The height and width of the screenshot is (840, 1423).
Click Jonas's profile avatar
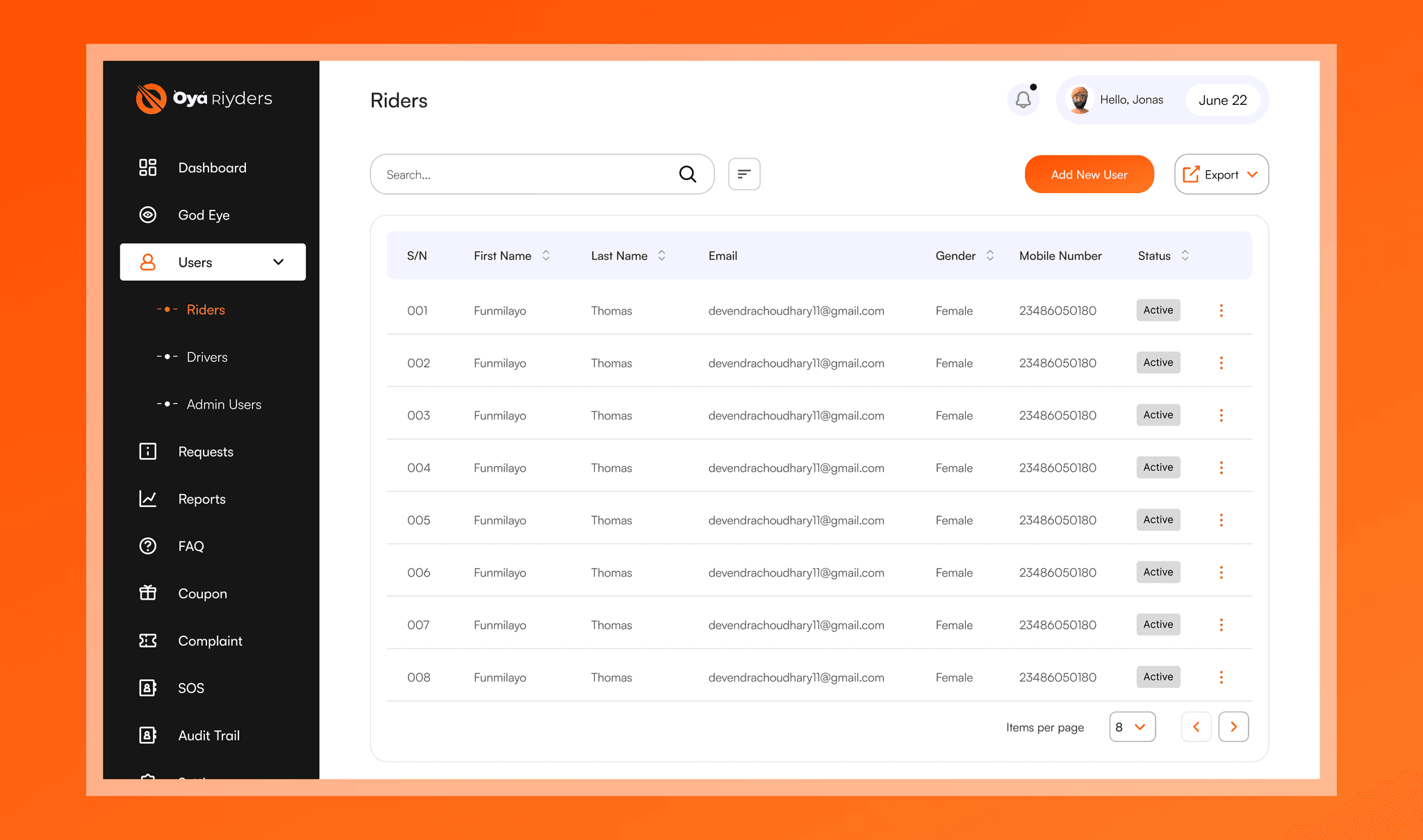pyautogui.click(x=1079, y=100)
